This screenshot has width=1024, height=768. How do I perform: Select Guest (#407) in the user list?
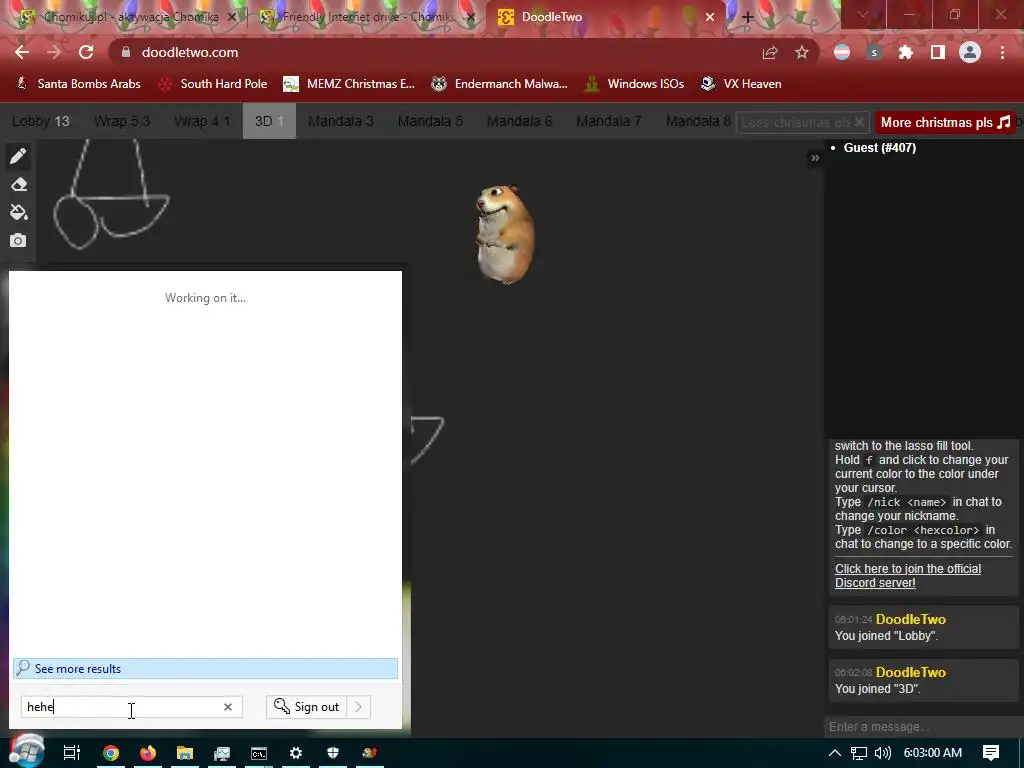tap(879, 148)
